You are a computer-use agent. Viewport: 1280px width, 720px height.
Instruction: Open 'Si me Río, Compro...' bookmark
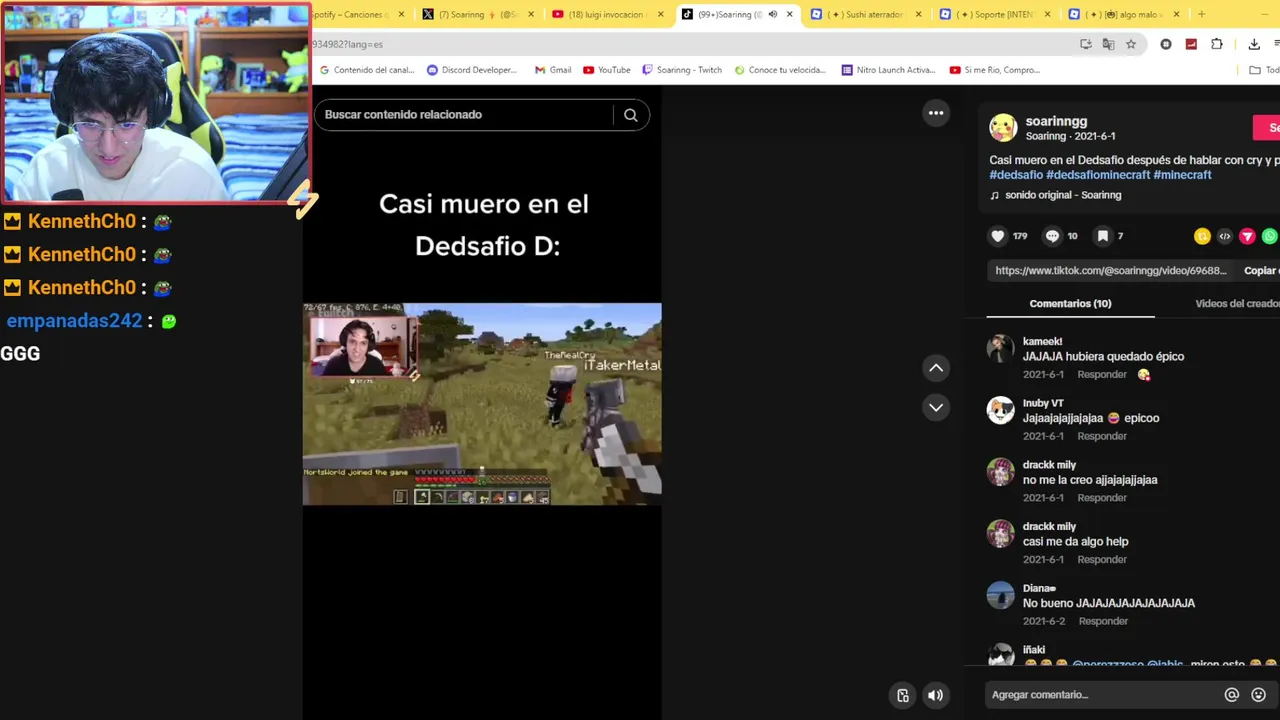[x=995, y=70]
